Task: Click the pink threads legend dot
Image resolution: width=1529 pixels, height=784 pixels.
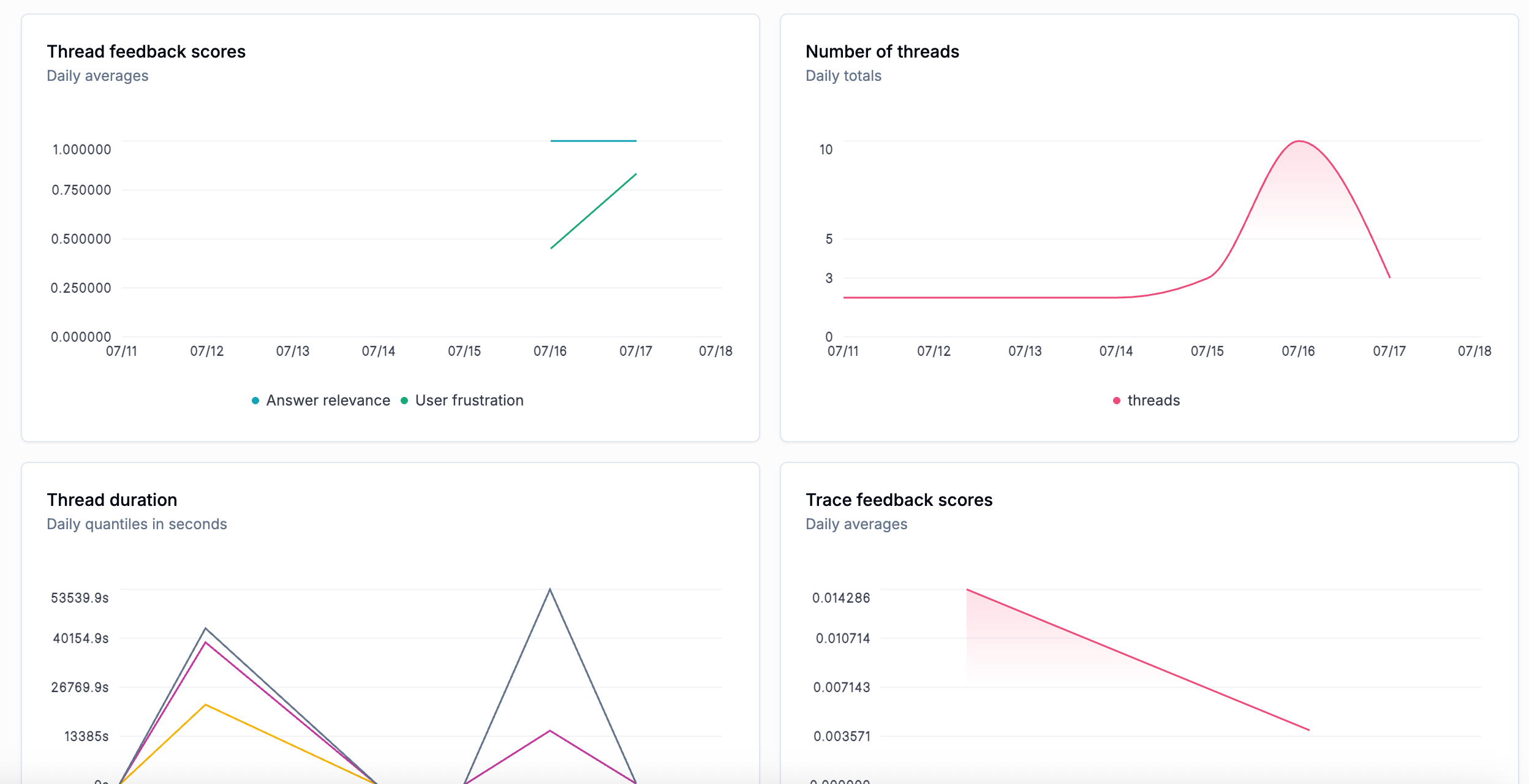Action: pos(1117,400)
